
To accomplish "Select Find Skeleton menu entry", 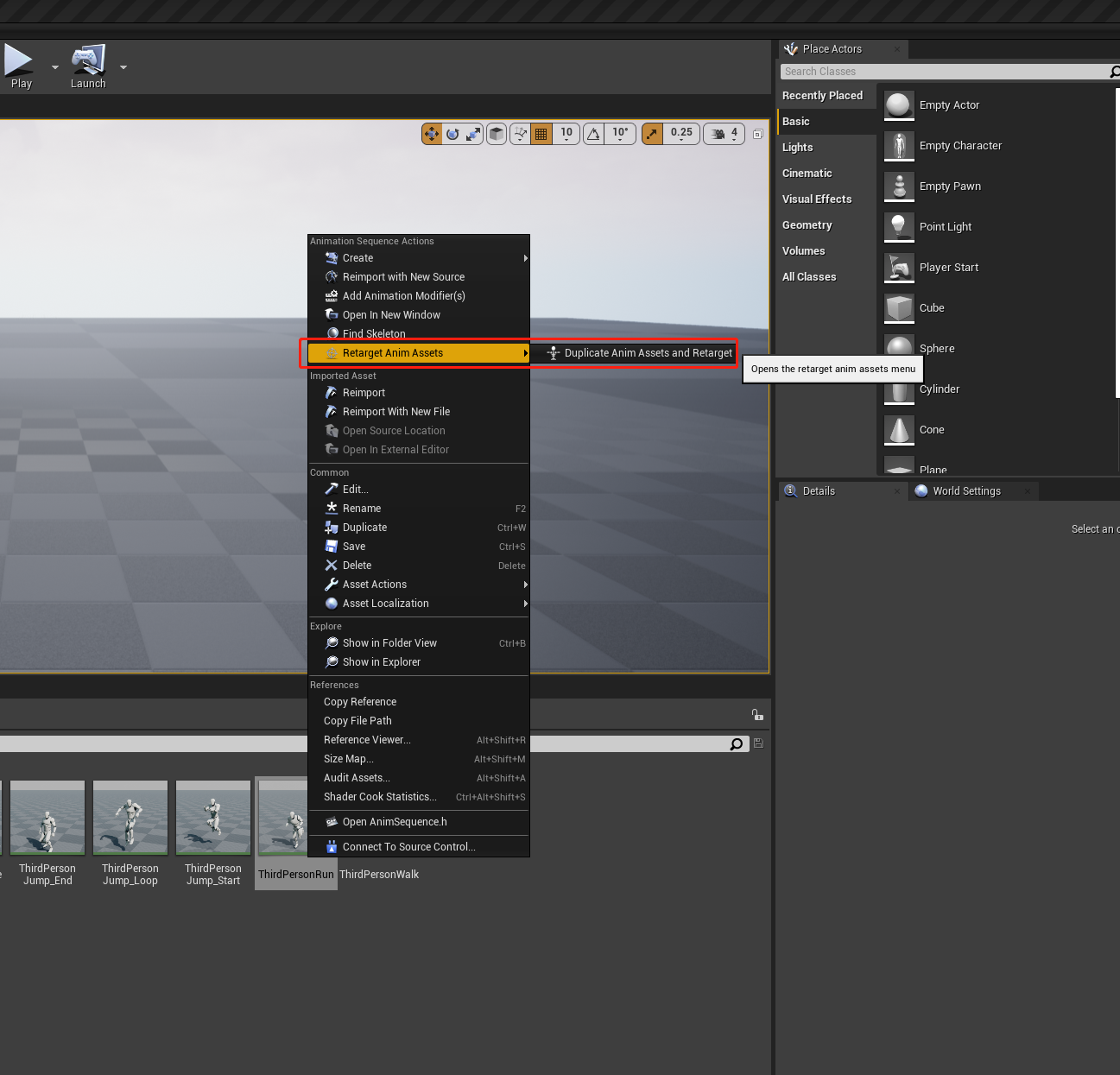I will click(x=419, y=334).
